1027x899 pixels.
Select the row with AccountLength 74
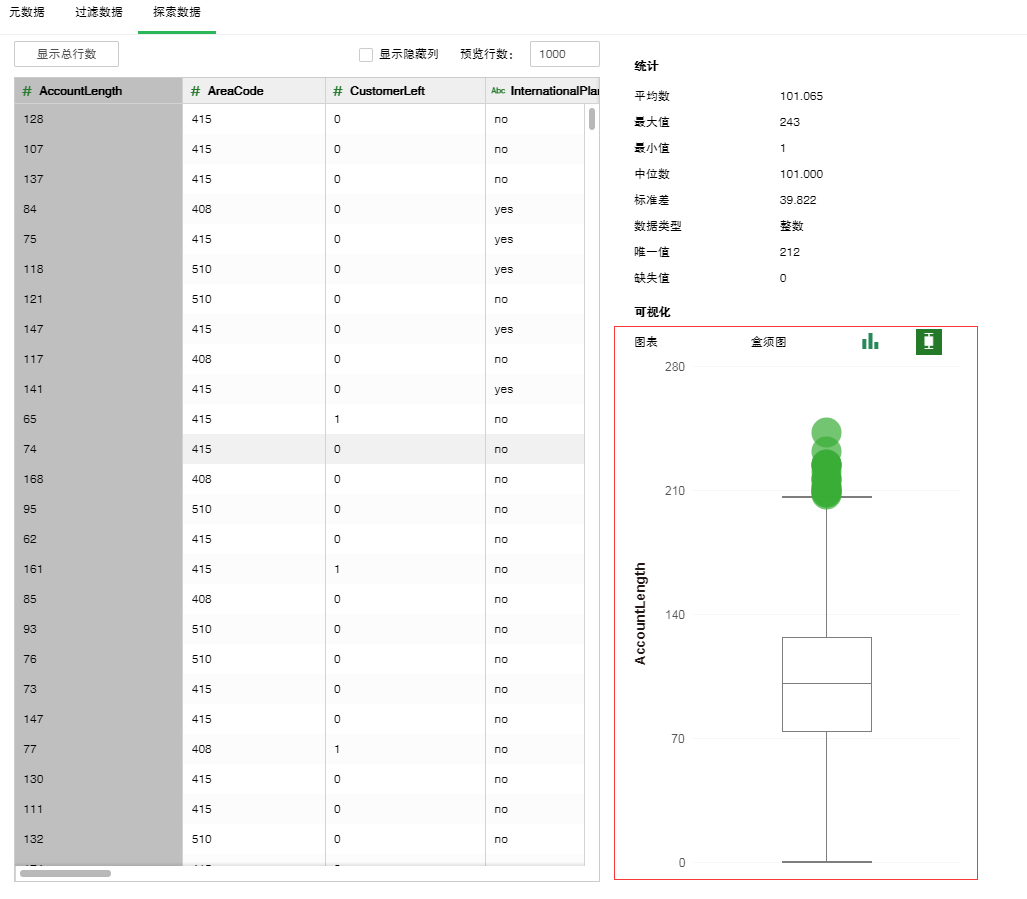click(300, 449)
